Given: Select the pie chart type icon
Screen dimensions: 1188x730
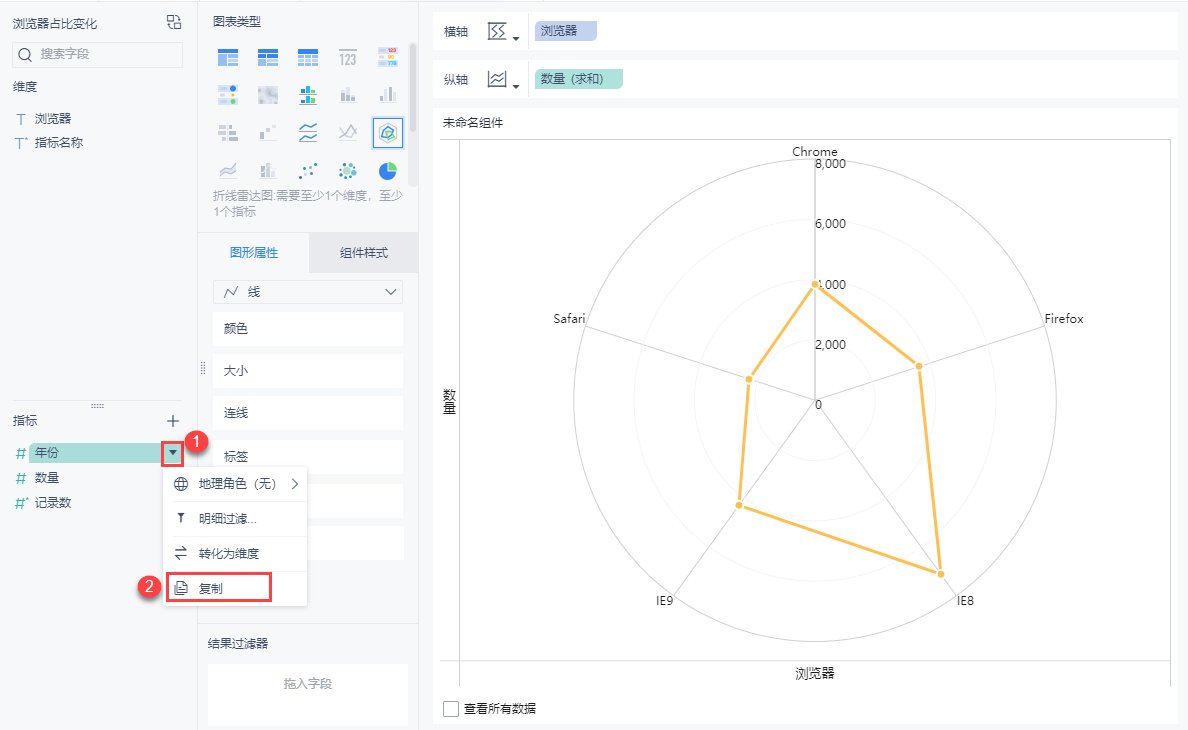Looking at the screenshot, I should (x=387, y=170).
